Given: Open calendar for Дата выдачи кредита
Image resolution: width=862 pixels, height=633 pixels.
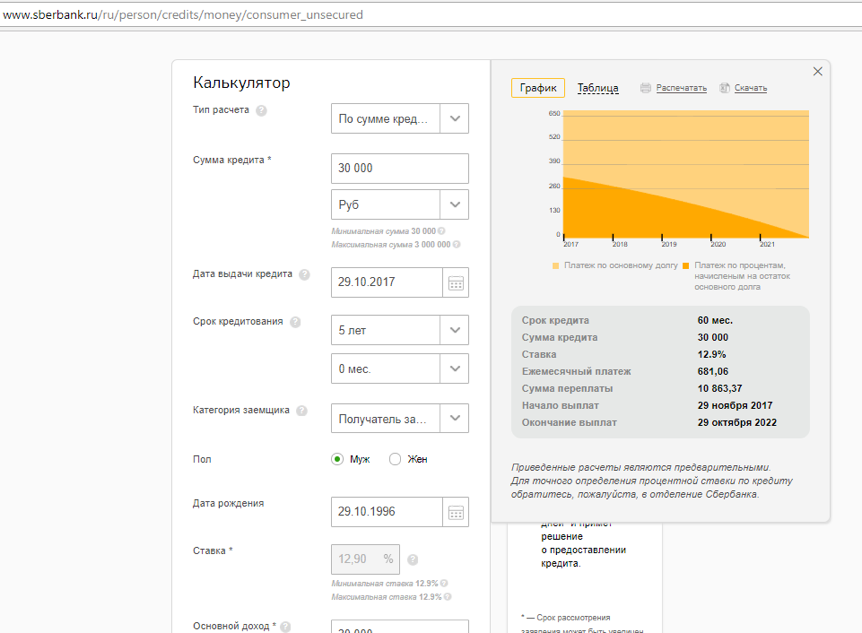Looking at the screenshot, I should (456, 283).
